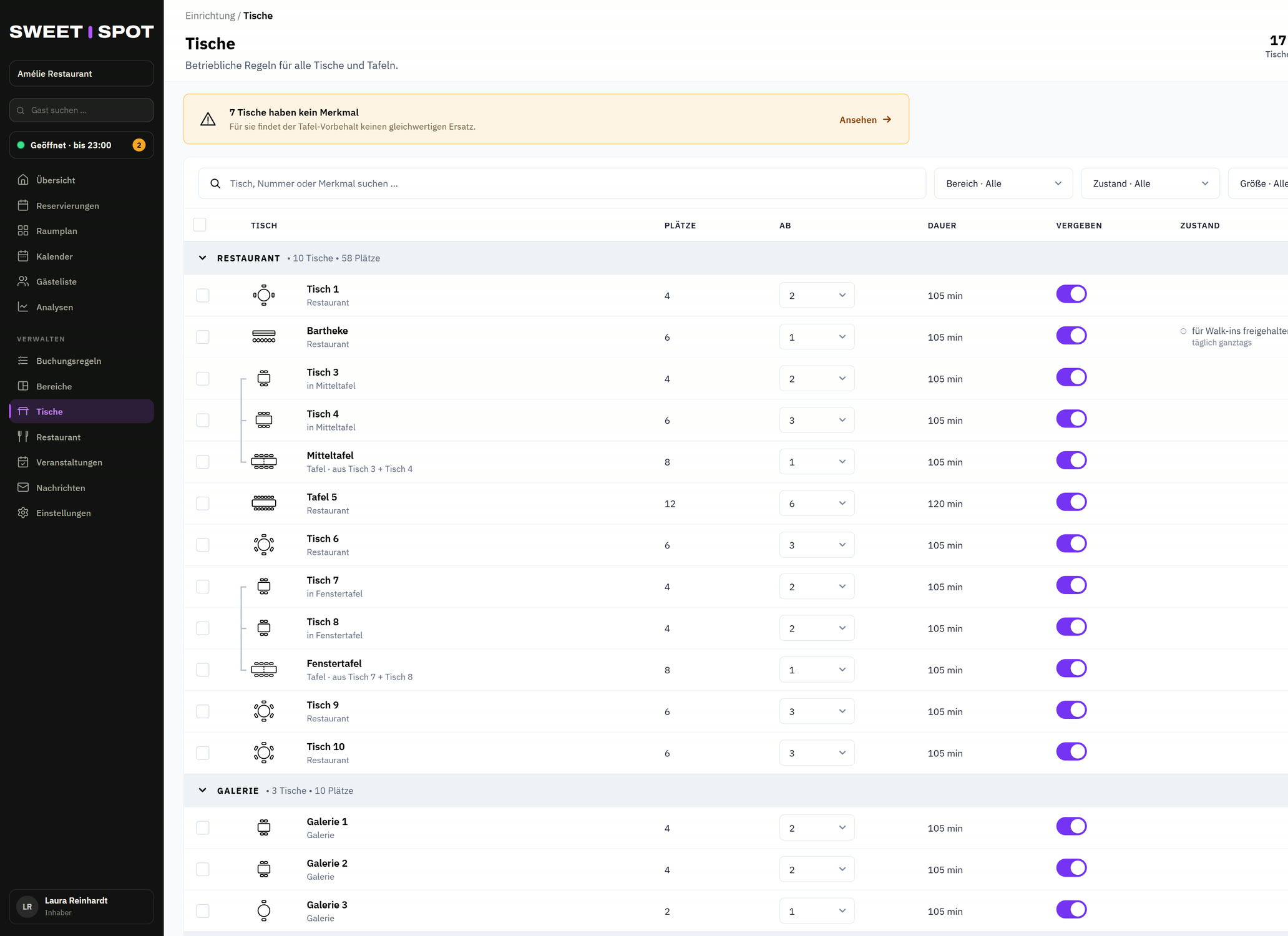
Task: Open the Ab dropdown for Tafel 5
Action: tap(817, 503)
